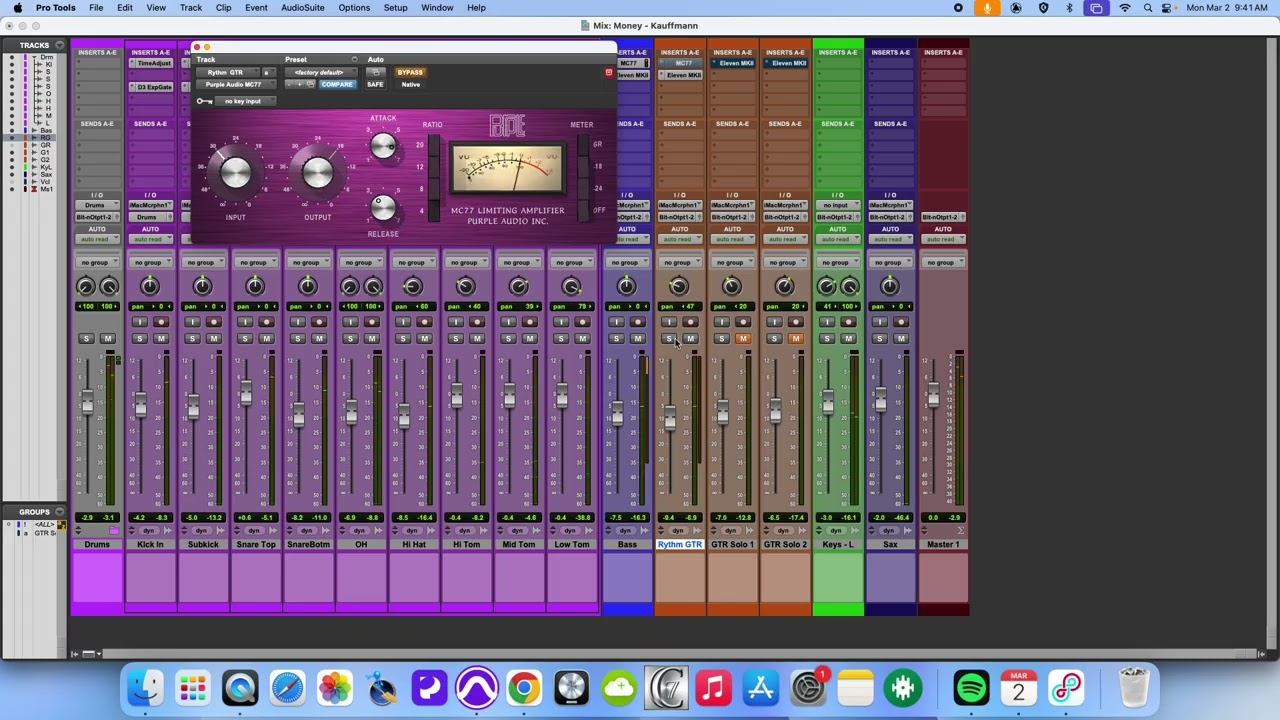Image resolution: width=1280 pixels, height=720 pixels.
Task: Launch Finder from the dock
Action: click(145, 688)
